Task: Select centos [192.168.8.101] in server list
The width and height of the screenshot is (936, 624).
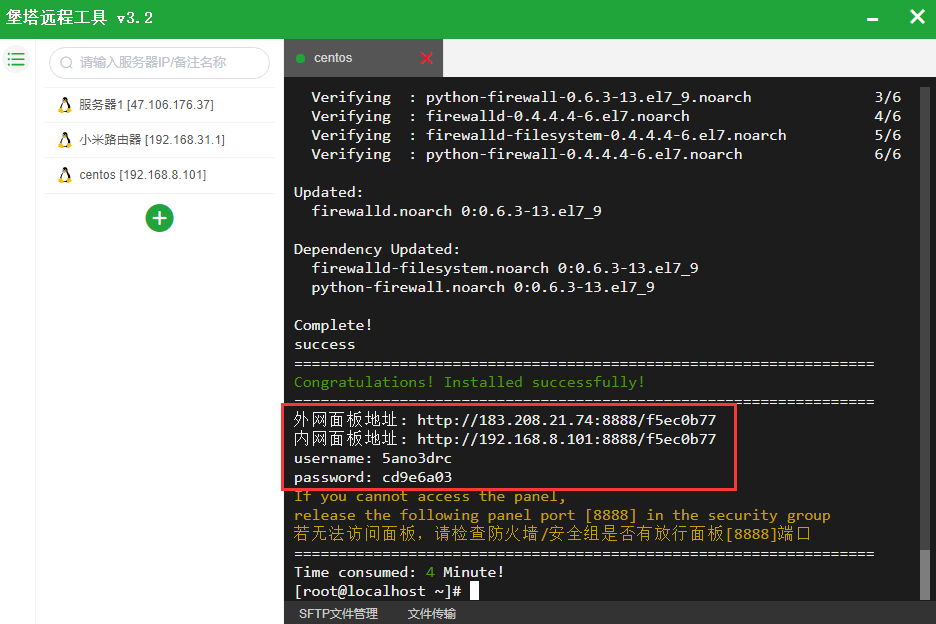Action: tap(159, 175)
